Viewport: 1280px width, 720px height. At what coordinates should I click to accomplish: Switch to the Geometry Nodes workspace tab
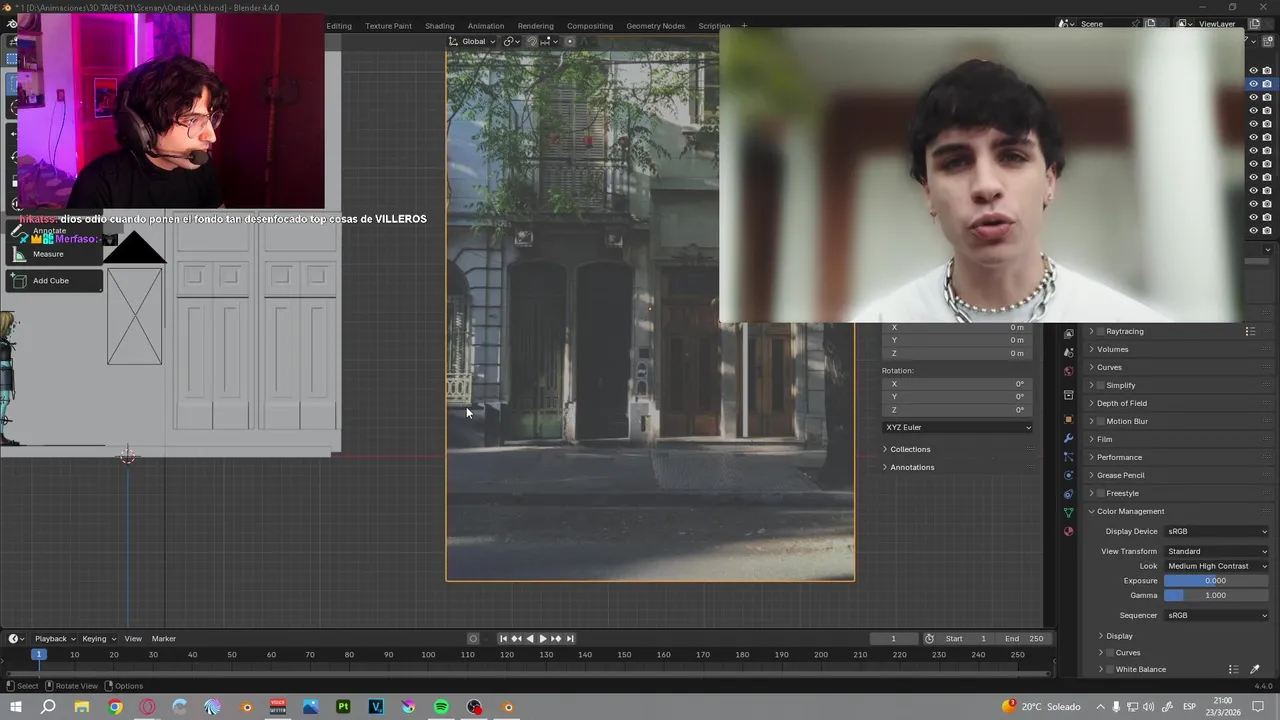(x=655, y=26)
